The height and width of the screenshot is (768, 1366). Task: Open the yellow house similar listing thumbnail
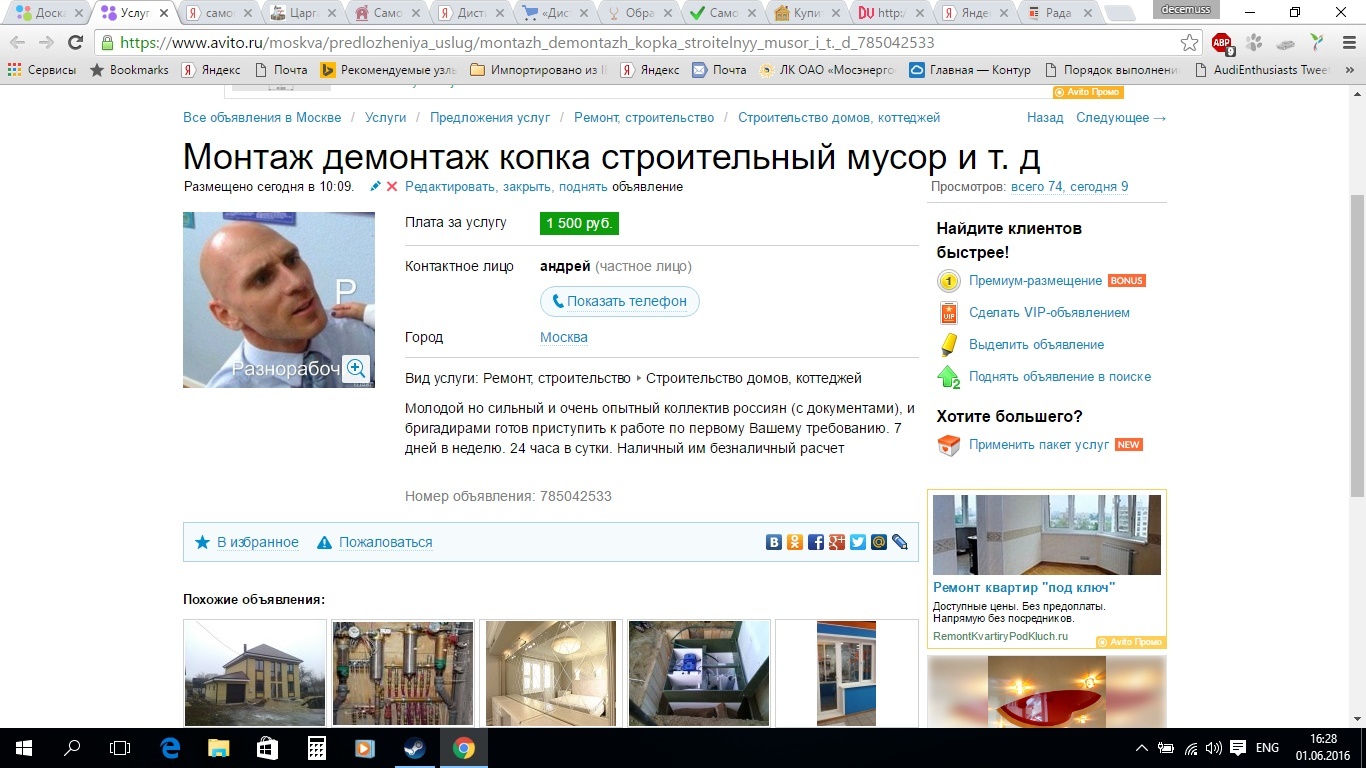255,673
